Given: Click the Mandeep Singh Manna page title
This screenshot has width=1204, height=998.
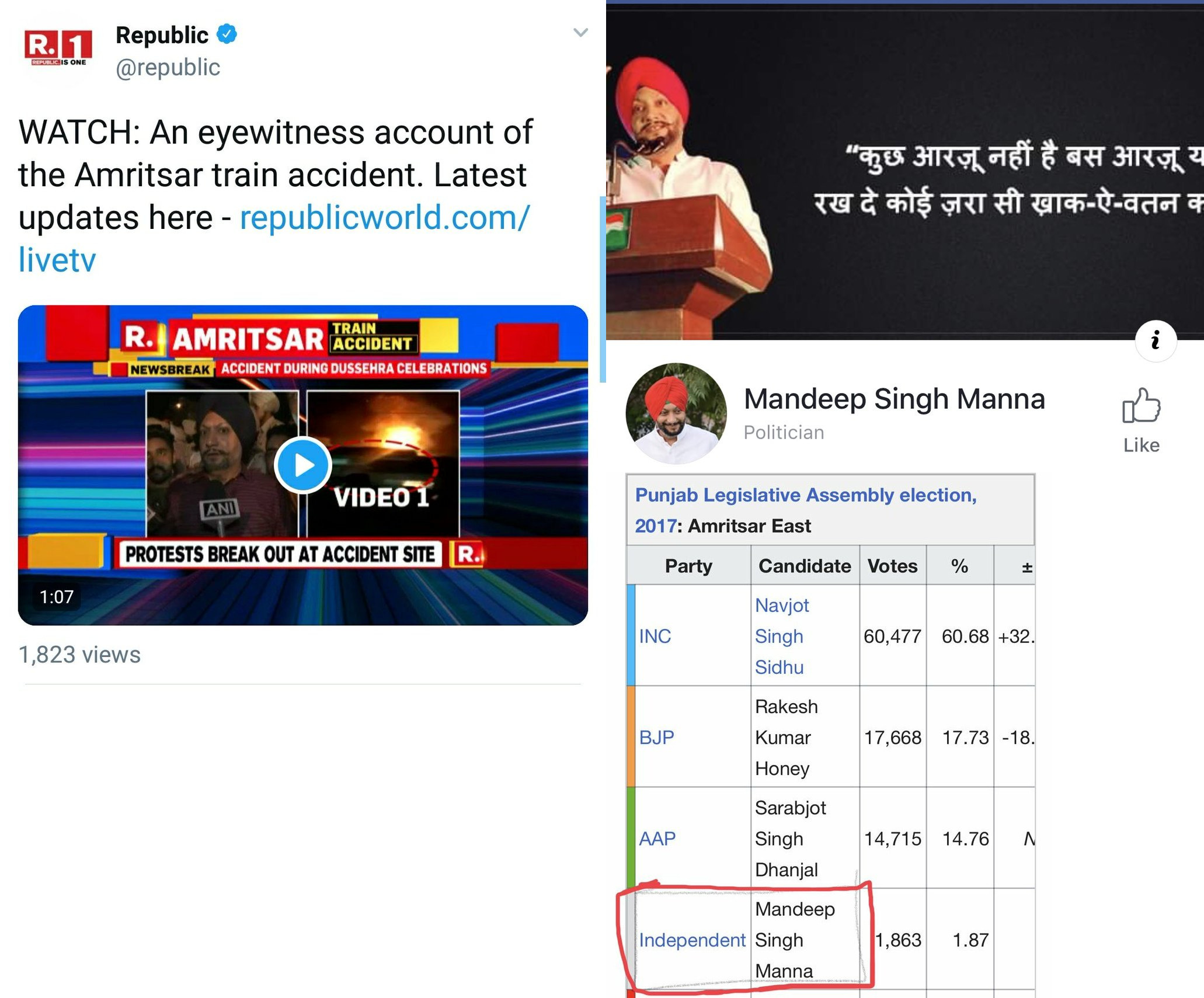Looking at the screenshot, I should [894, 399].
